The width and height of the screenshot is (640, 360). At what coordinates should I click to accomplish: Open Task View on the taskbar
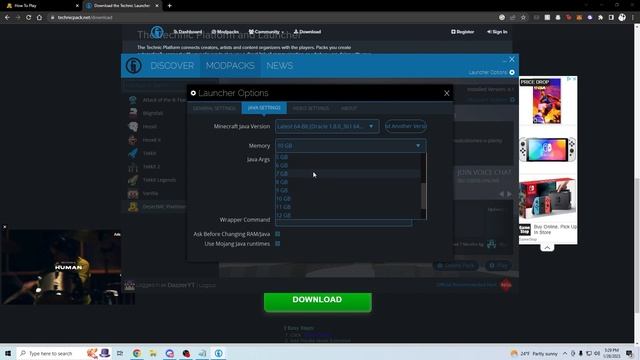[x=120, y=353]
